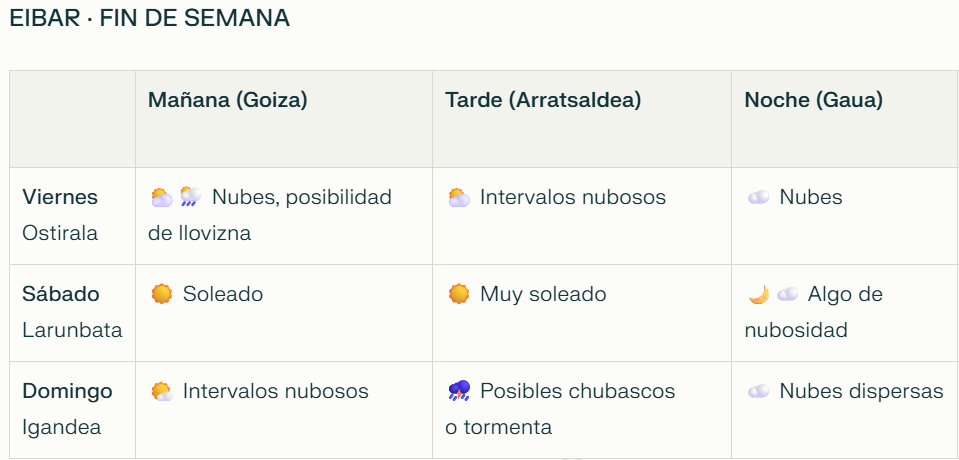Click the sun icon beside Muy soleado

pos(459,294)
